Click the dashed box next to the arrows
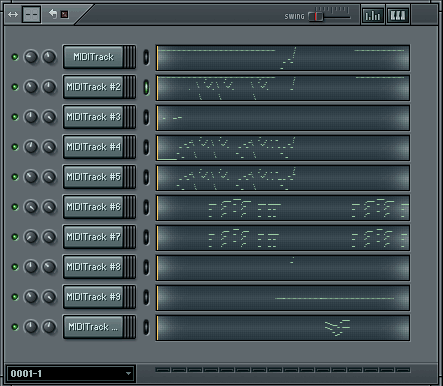443x386 pixels. click(31, 14)
